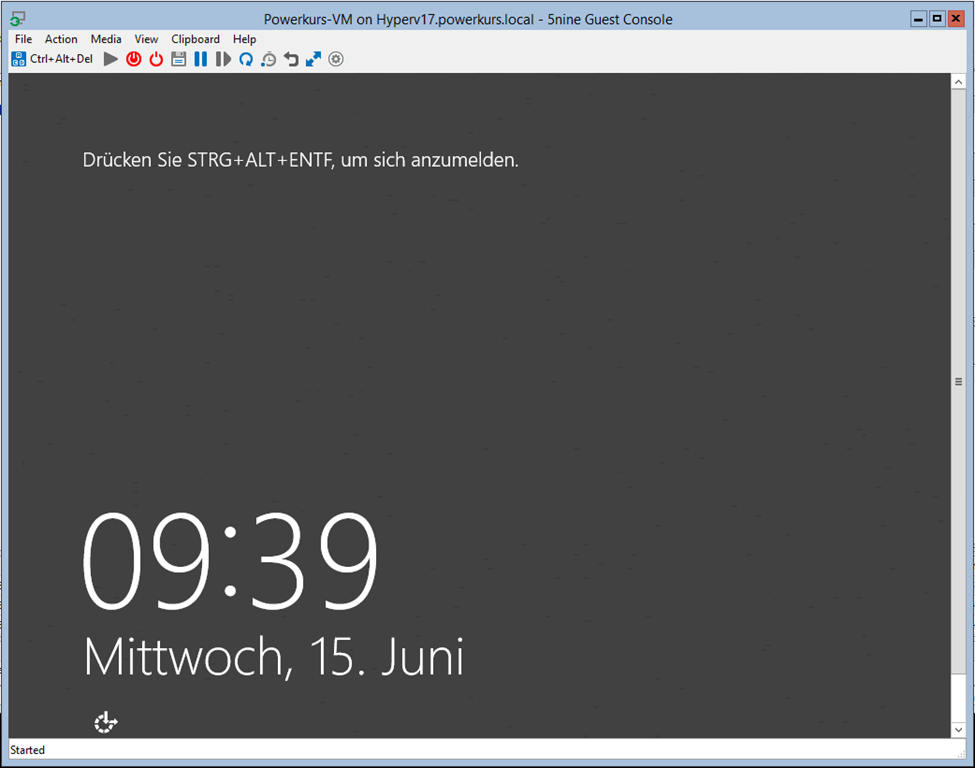Click the scrollbar down arrow
This screenshot has height=768, width=975.
coord(958,729)
